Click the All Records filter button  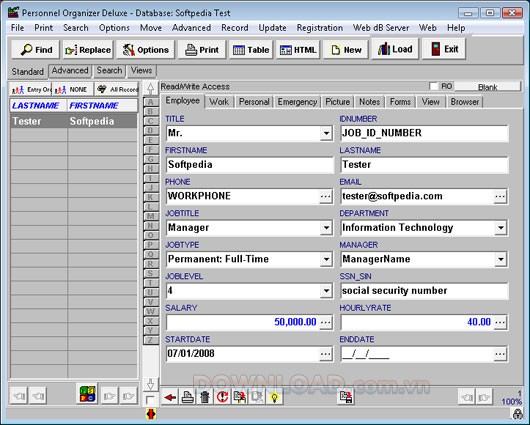click(117, 90)
